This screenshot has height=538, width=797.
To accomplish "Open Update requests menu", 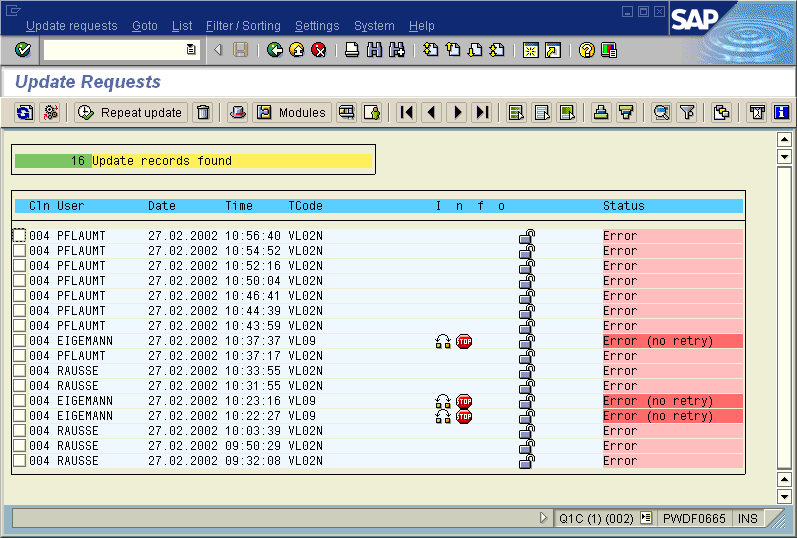I will [x=72, y=26].
